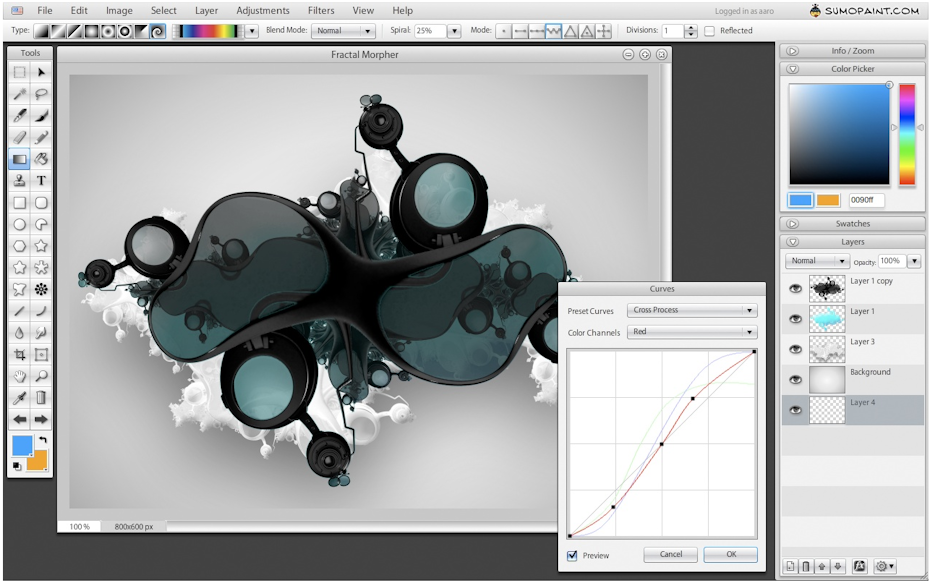Image resolution: width=930 pixels, height=583 pixels.
Task: Pick the Zigzag line mode in the options bar
Action: [x=552, y=30]
